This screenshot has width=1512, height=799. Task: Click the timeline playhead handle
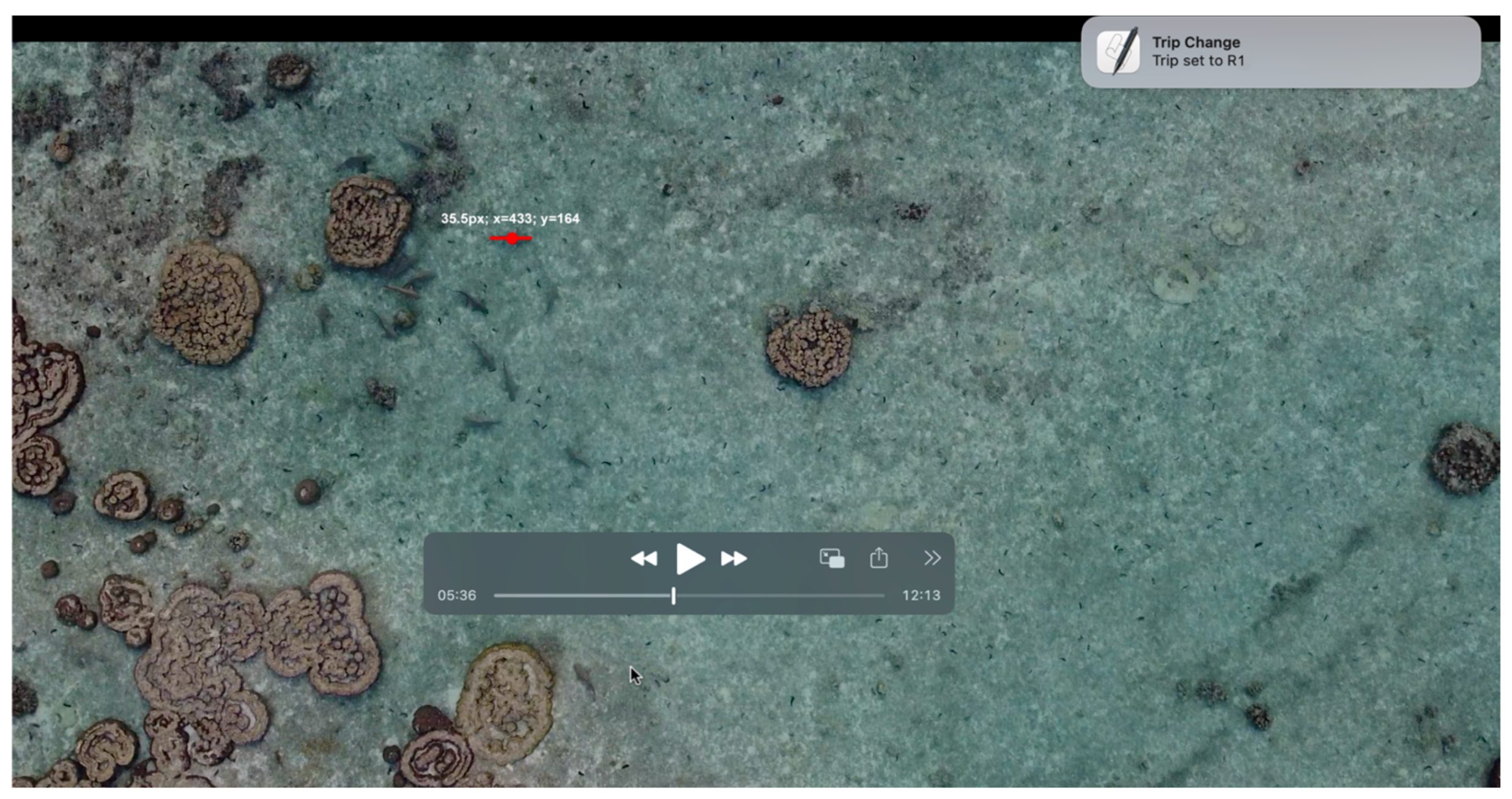[673, 595]
